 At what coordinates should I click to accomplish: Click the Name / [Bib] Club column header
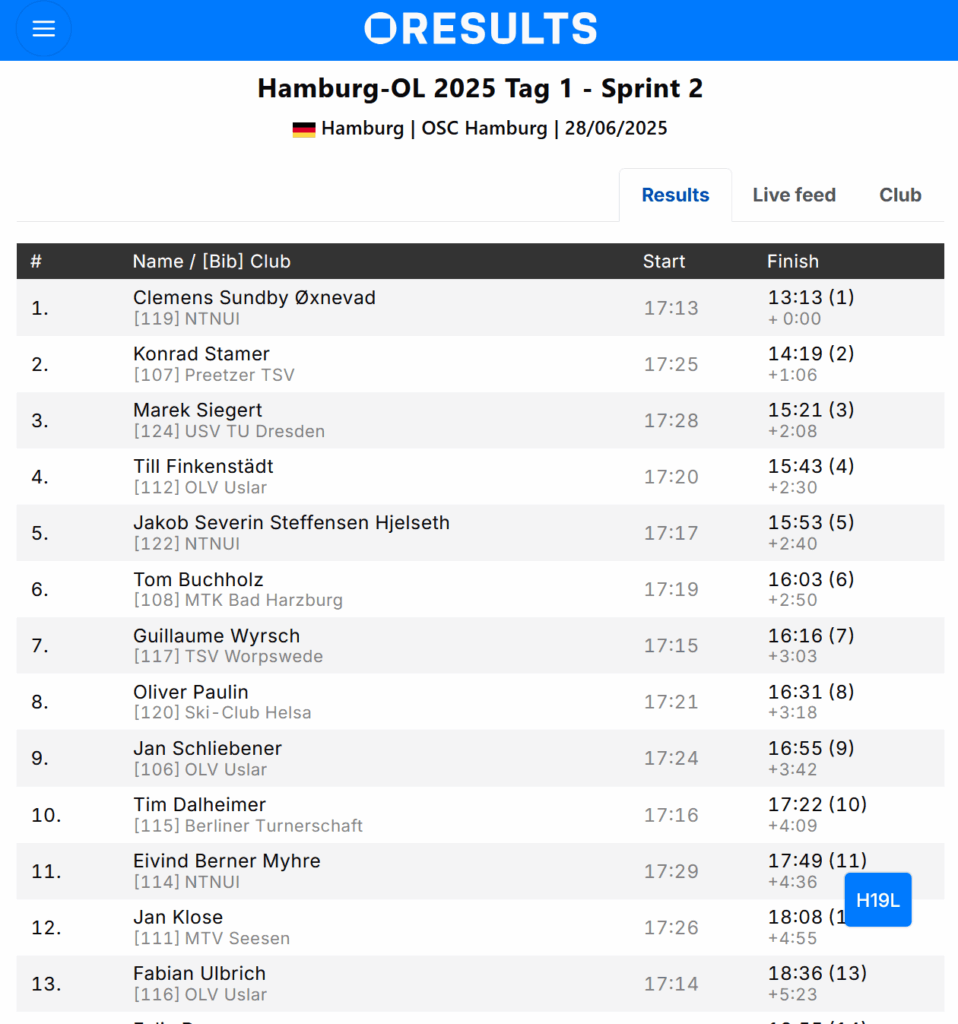click(x=212, y=261)
